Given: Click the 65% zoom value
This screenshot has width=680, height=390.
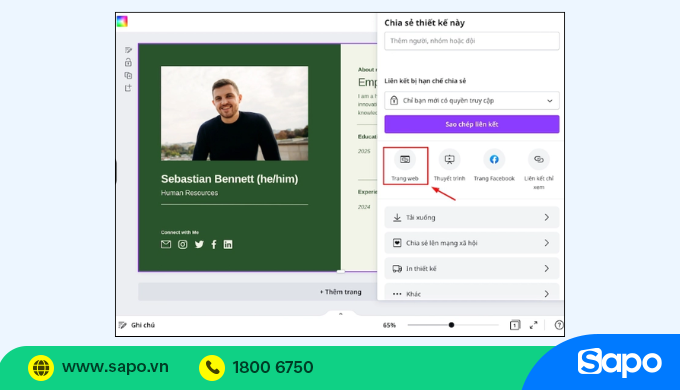Looking at the screenshot, I should (389, 325).
